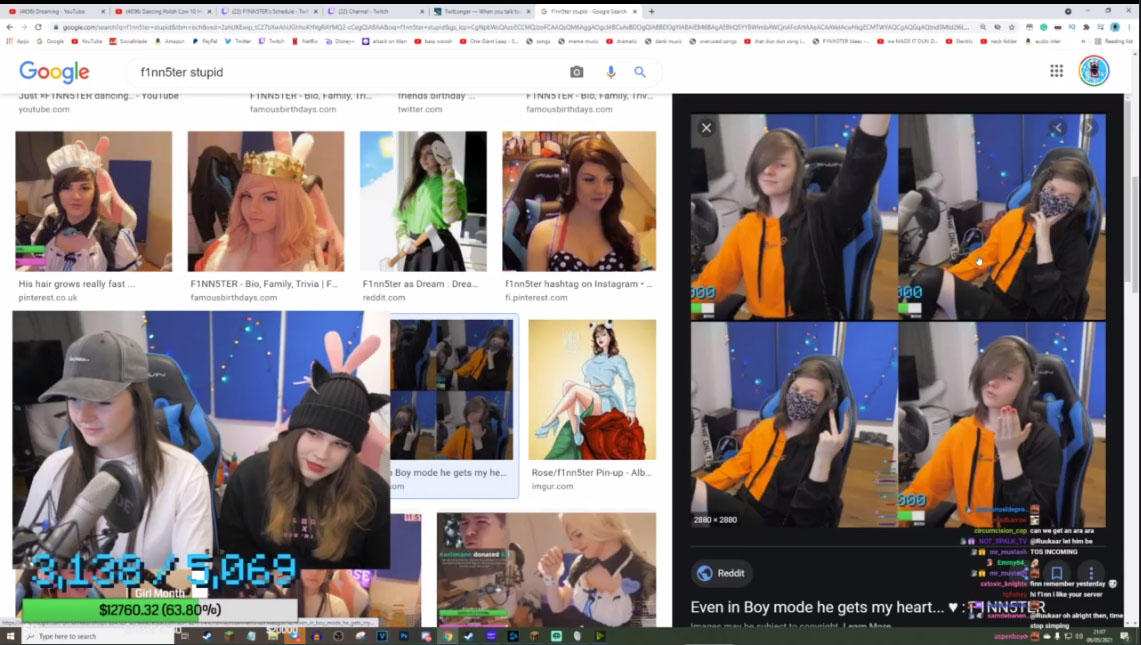1141x645 pixels.
Task: Go forward using the browser forward arrow
Action: pyautogui.click(x=23, y=27)
